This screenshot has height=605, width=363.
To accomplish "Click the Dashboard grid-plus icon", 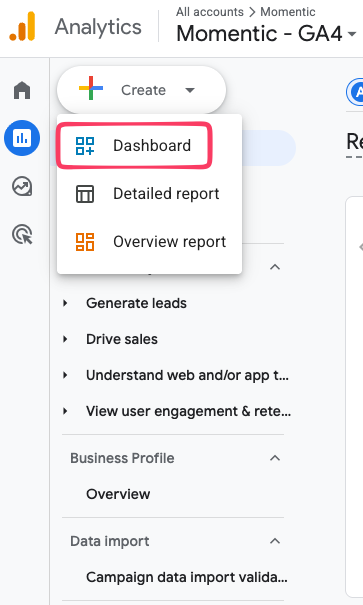I will [x=85, y=146].
